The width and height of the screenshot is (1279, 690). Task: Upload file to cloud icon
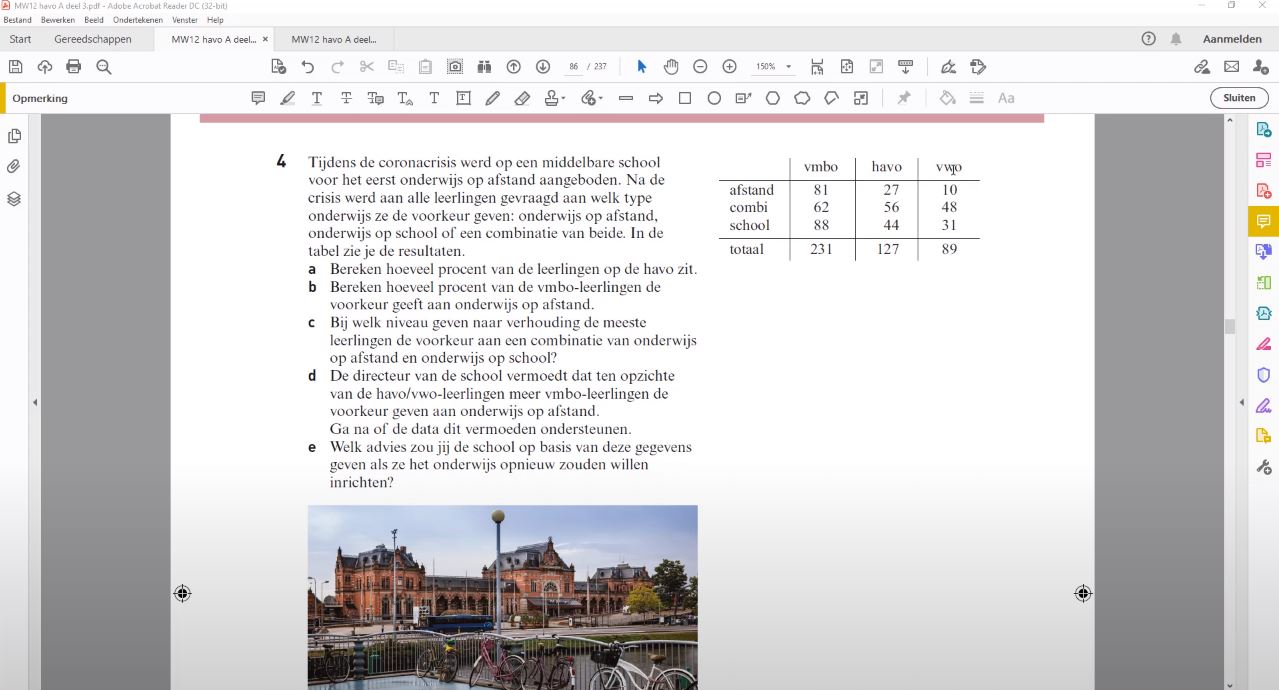44,67
